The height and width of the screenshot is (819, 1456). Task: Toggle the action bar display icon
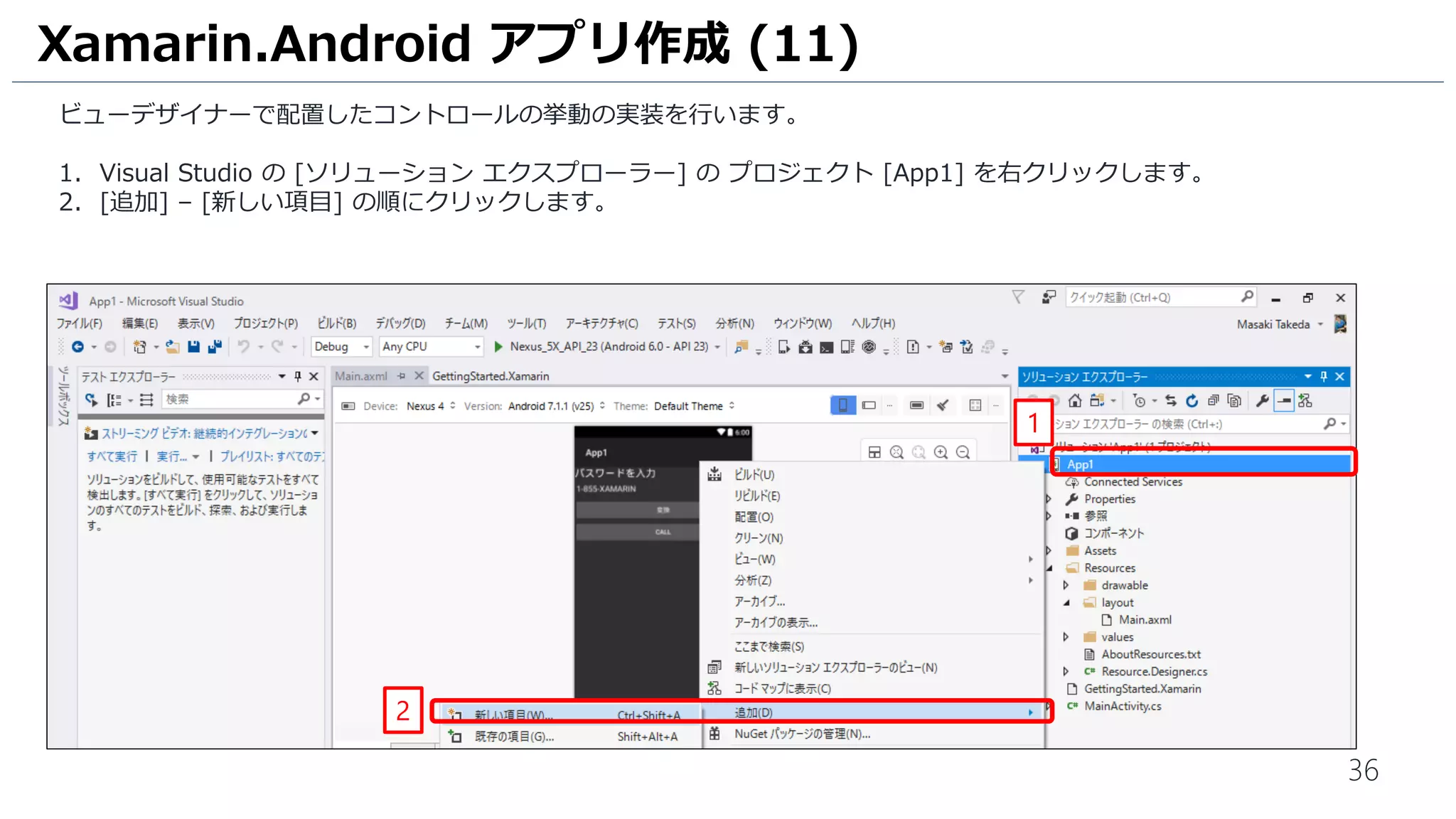click(916, 405)
